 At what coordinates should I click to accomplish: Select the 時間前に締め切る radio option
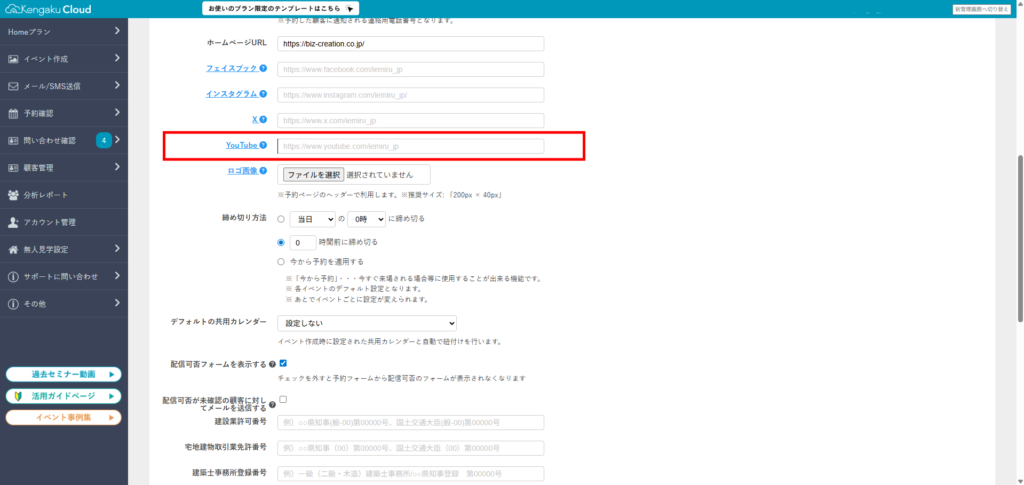(281, 242)
